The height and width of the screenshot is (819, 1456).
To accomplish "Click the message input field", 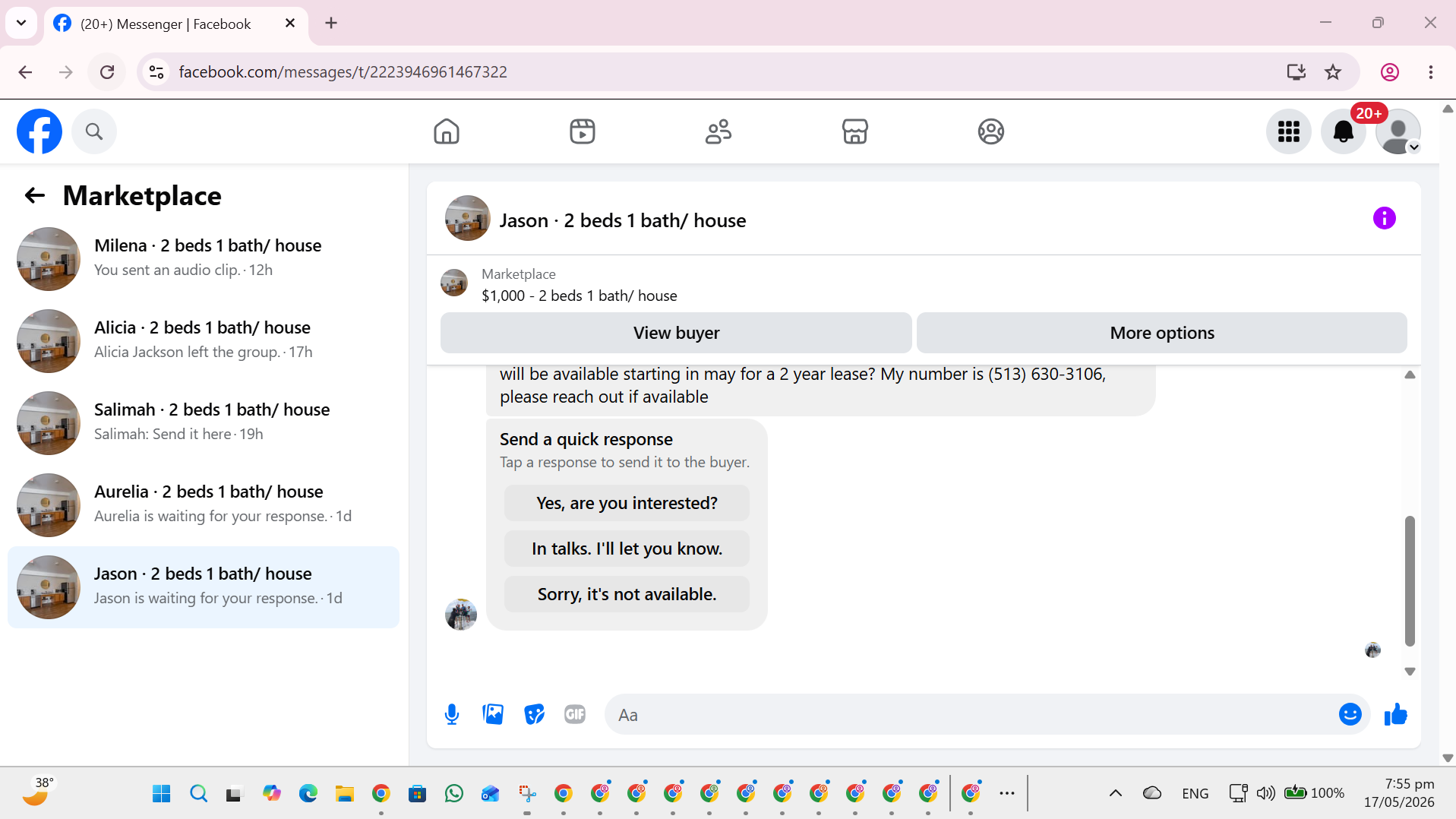I will tap(972, 714).
